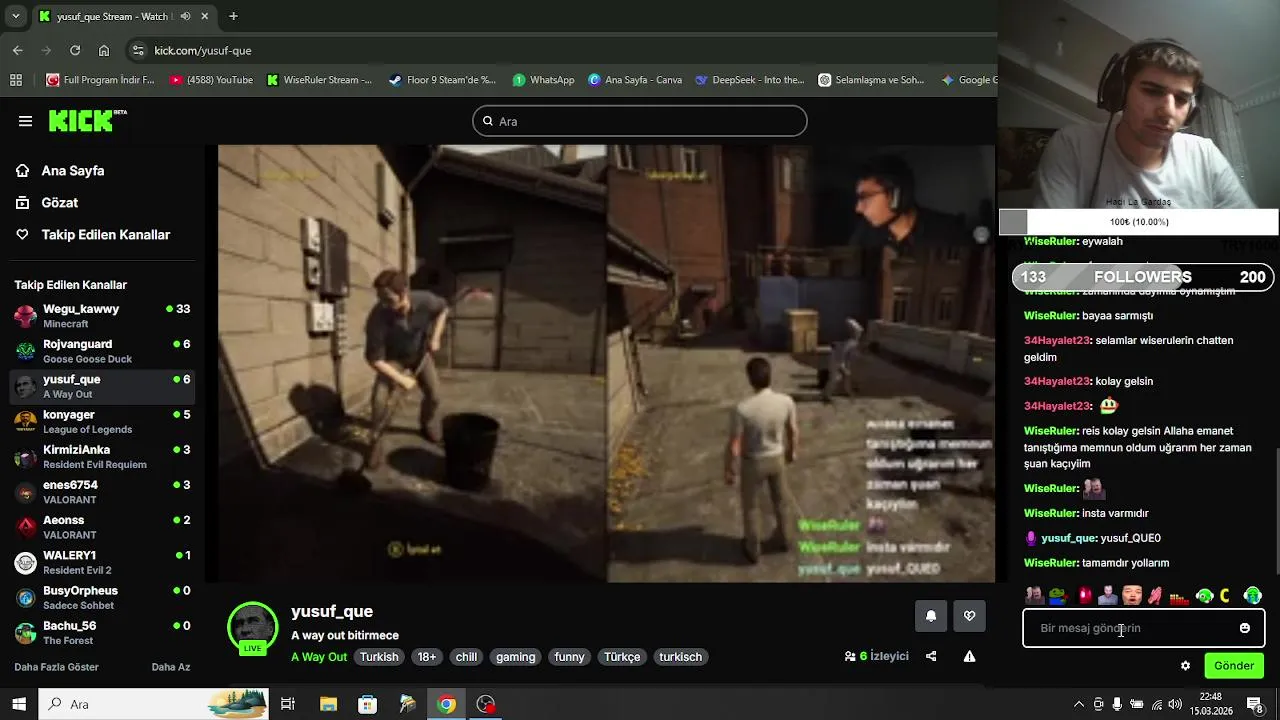Open the Ana Sayfa - Canva bookmark
The image size is (1280, 720).
635,80
